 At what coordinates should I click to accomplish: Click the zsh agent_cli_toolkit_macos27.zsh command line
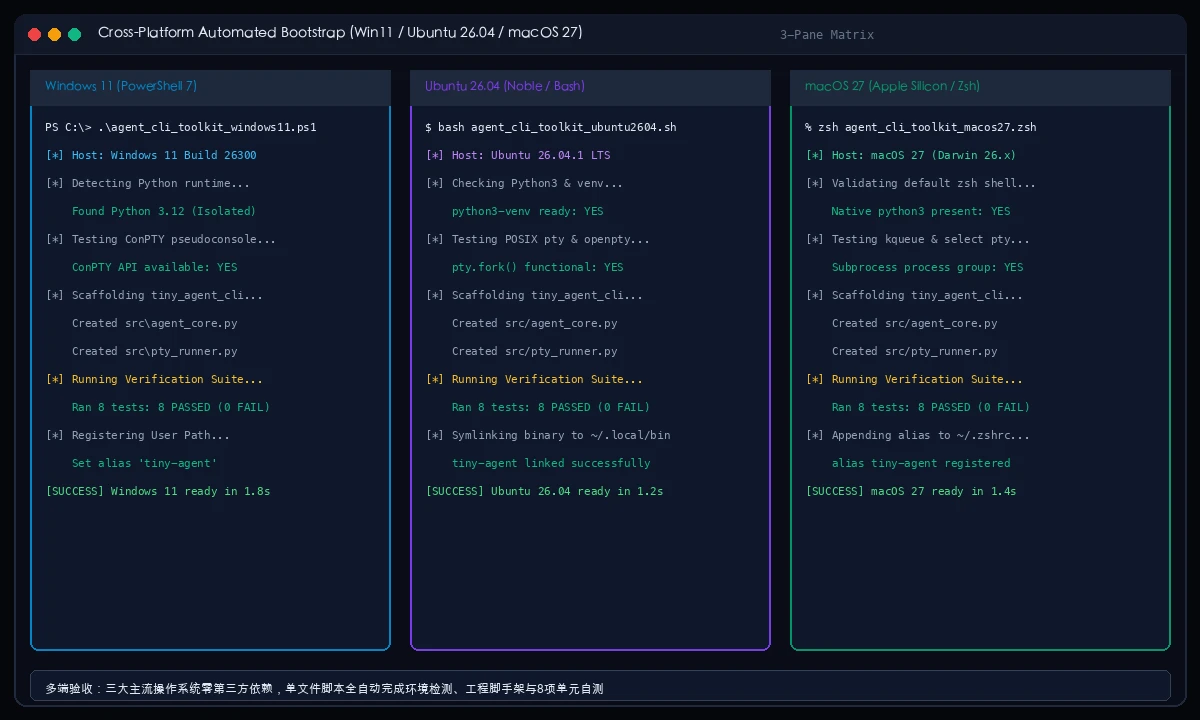(x=921, y=128)
